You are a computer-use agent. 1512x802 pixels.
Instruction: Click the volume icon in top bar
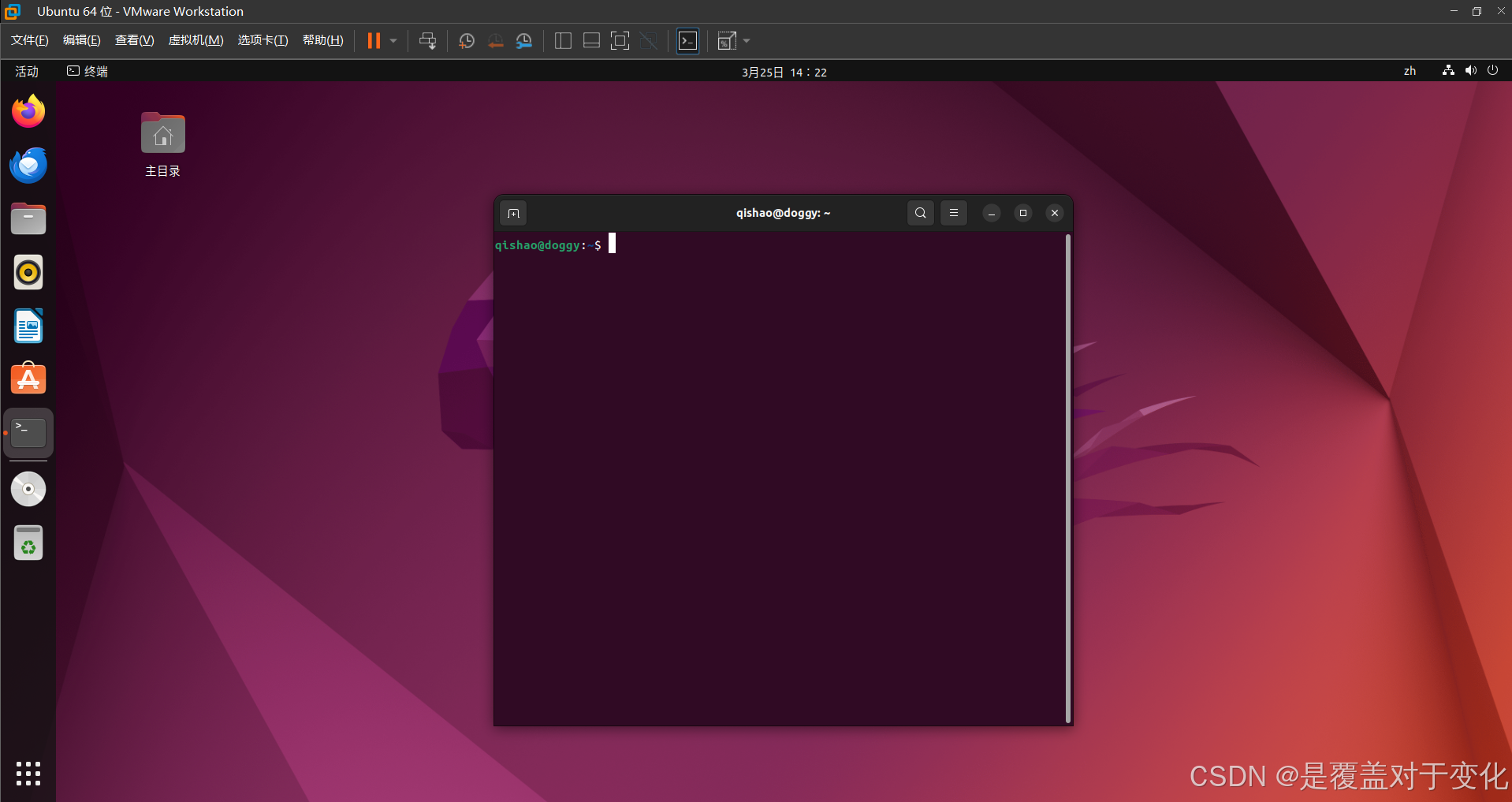click(x=1470, y=70)
